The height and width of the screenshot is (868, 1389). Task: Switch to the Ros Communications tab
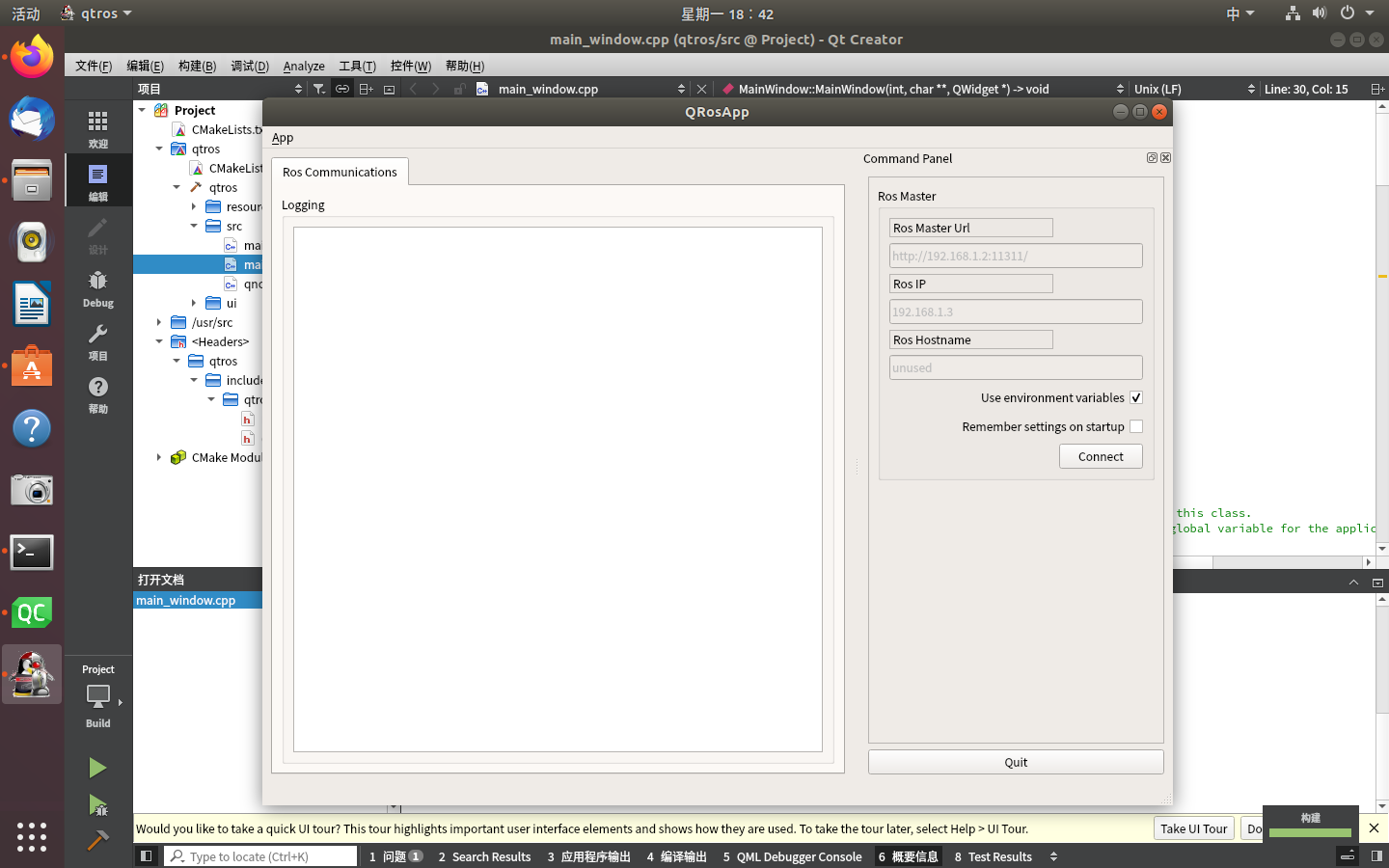click(x=340, y=172)
